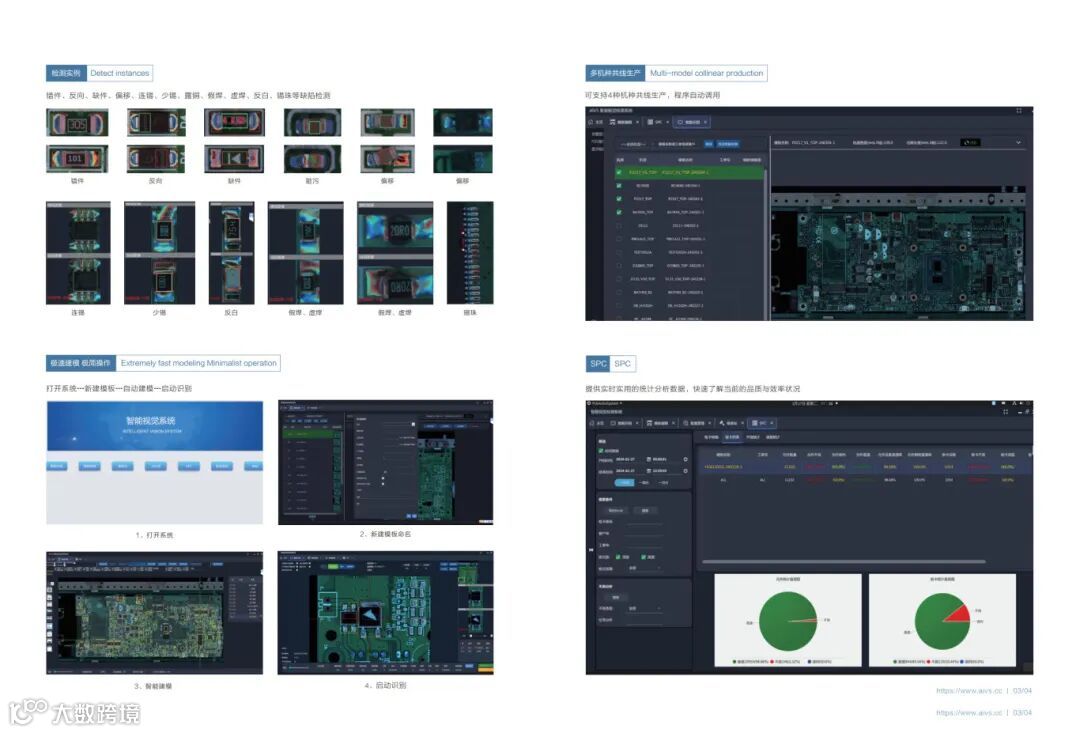Select the underlined active statistics sub-tab

pos(732,437)
